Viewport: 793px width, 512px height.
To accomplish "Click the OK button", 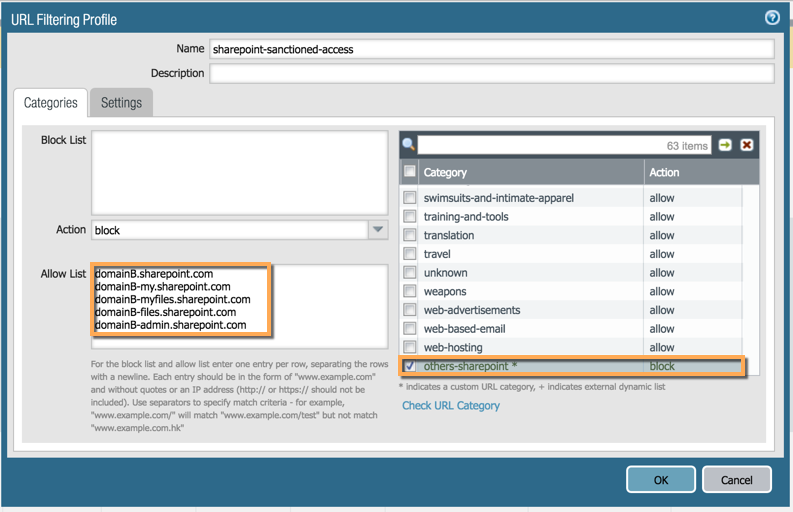I will pyautogui.click(x=660, y=479).
